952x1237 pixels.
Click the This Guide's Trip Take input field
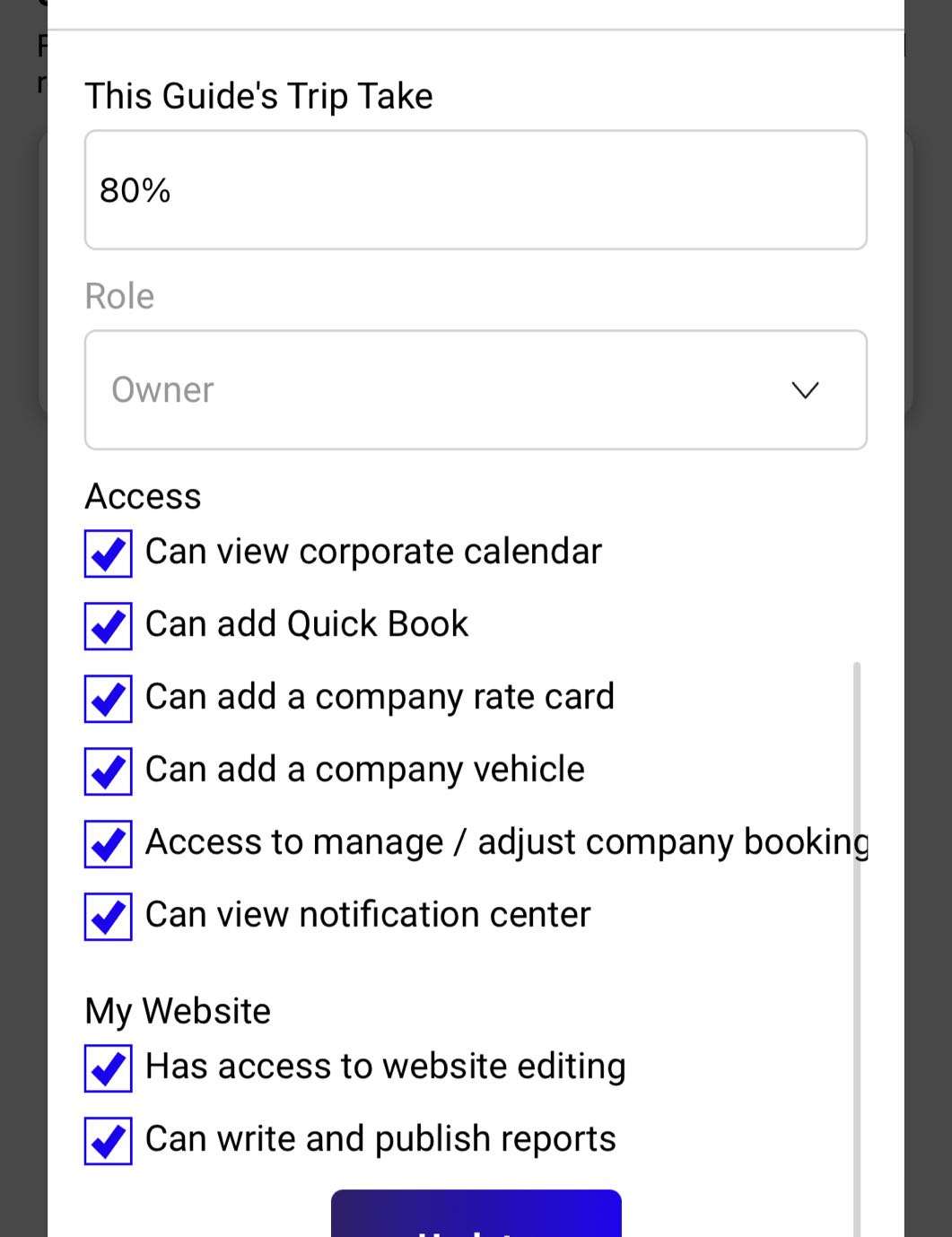pyautogui.click(x=476, y=190)
